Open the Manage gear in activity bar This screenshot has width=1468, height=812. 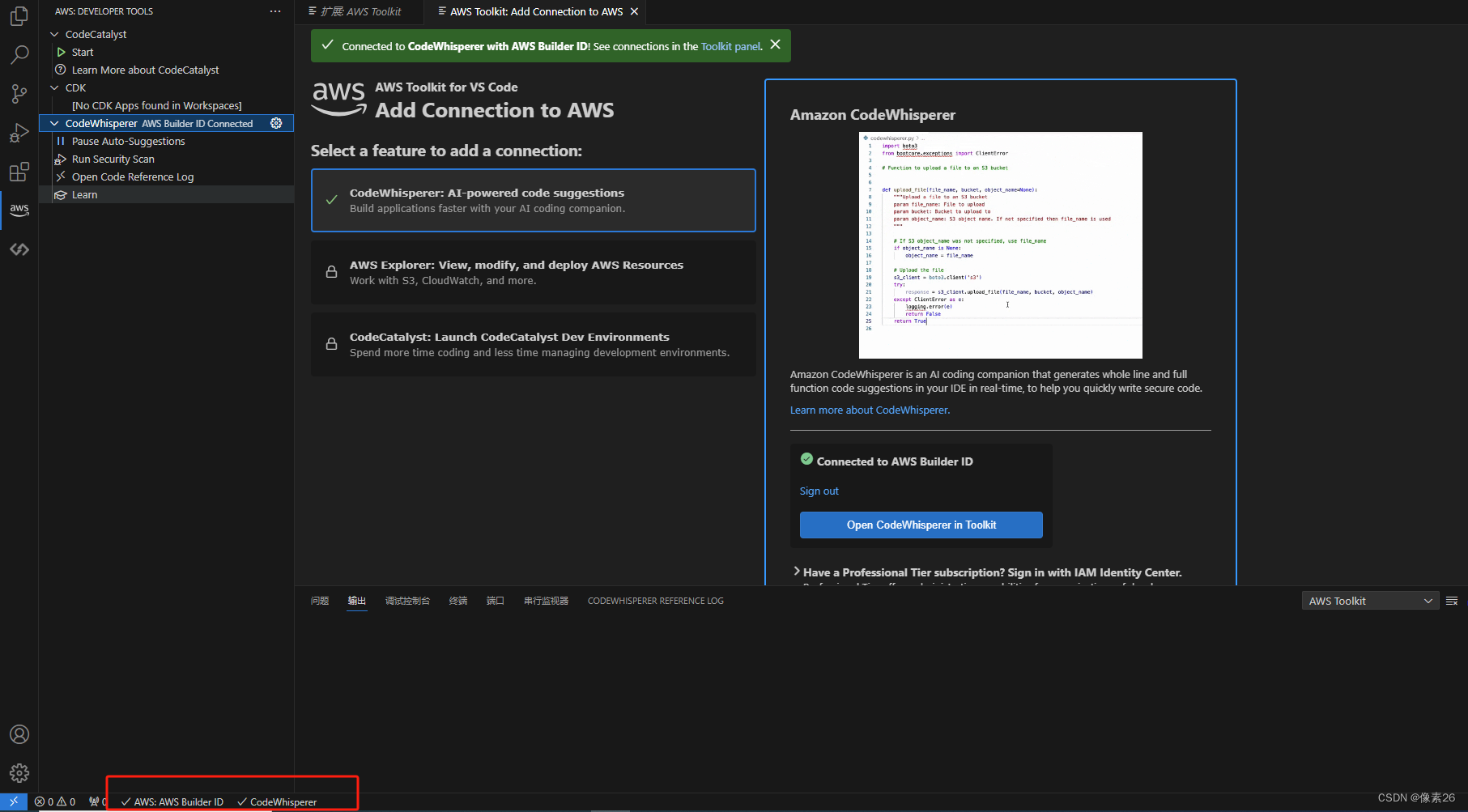(x=19, y=773)
